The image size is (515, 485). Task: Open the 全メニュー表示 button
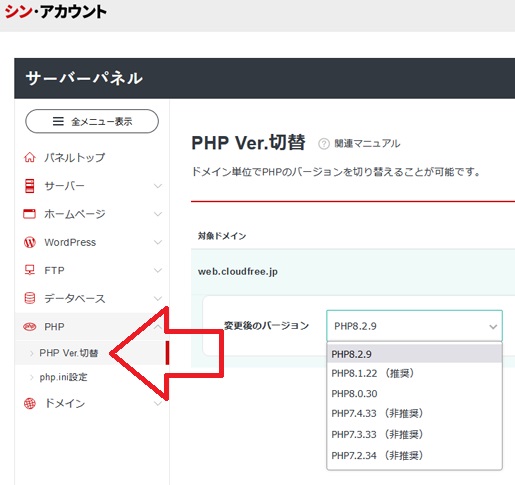pyautogui.click(x=92, y=121)
